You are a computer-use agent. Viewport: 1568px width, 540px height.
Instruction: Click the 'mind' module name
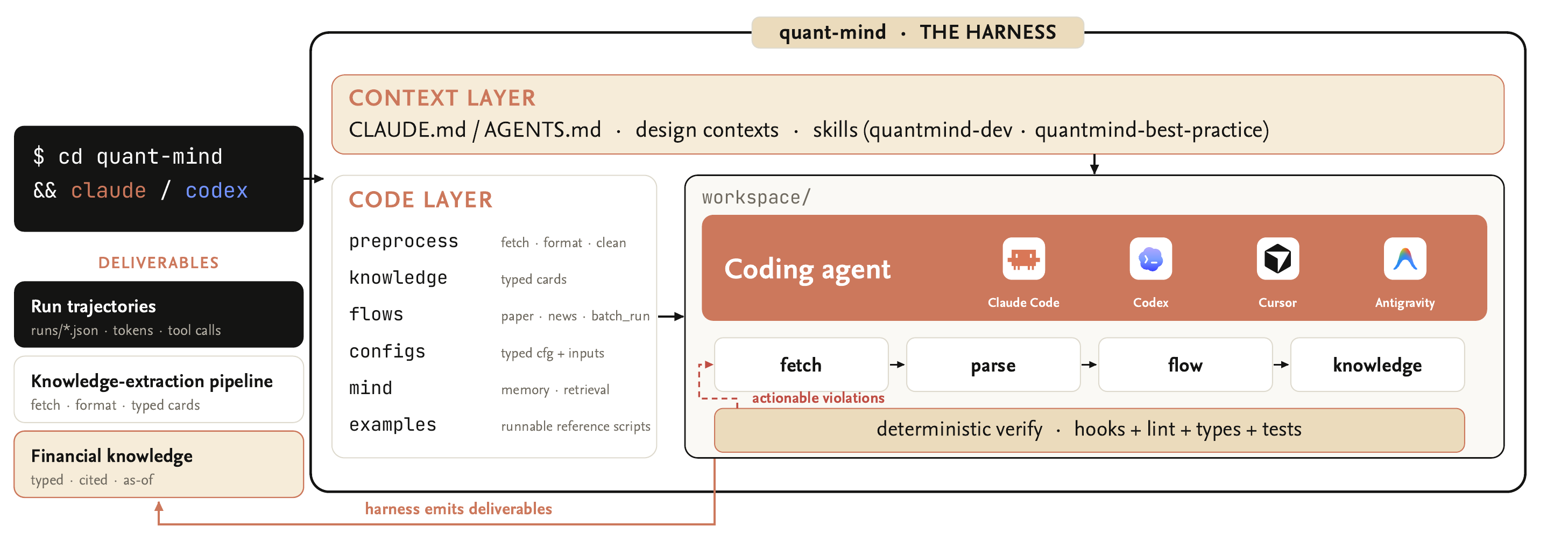pos(371,388)
